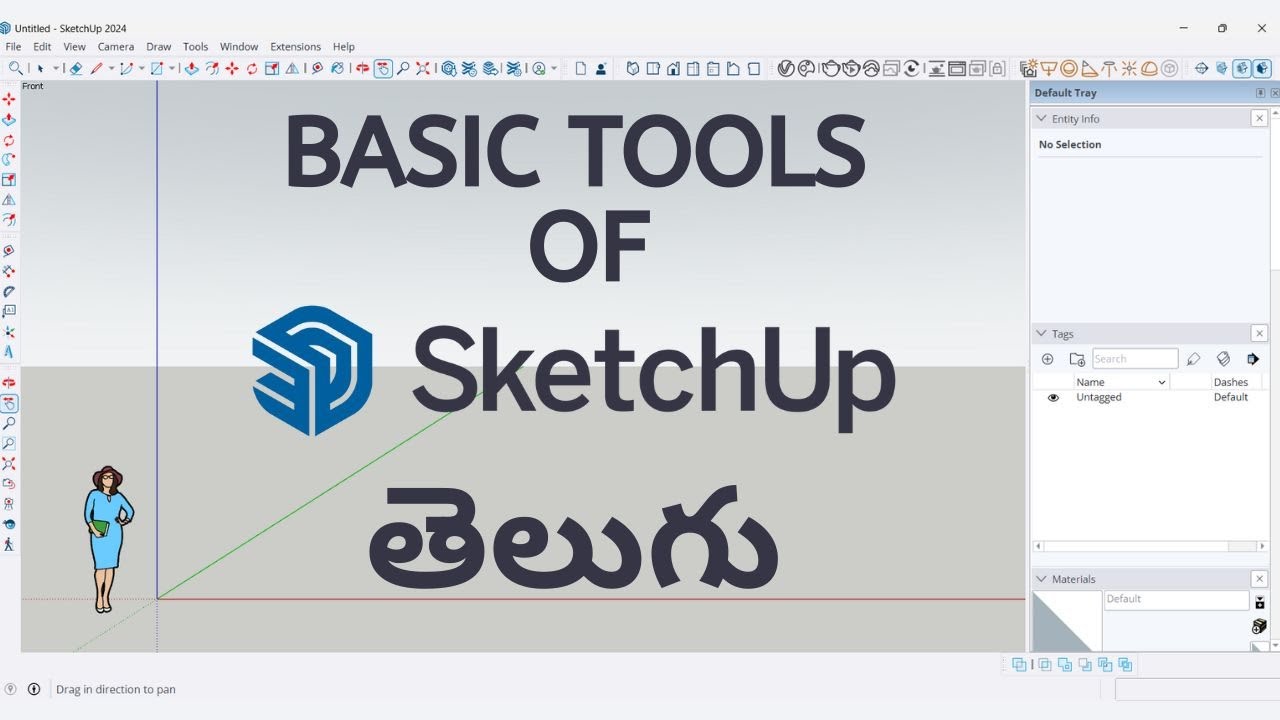Close the Materials panel

pos(1259,579)
